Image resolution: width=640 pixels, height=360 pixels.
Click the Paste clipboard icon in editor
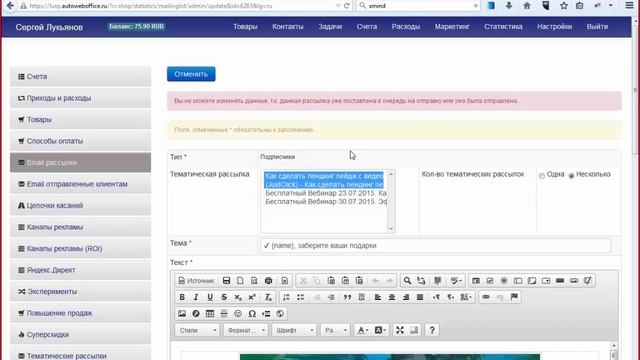coord(331,281)
